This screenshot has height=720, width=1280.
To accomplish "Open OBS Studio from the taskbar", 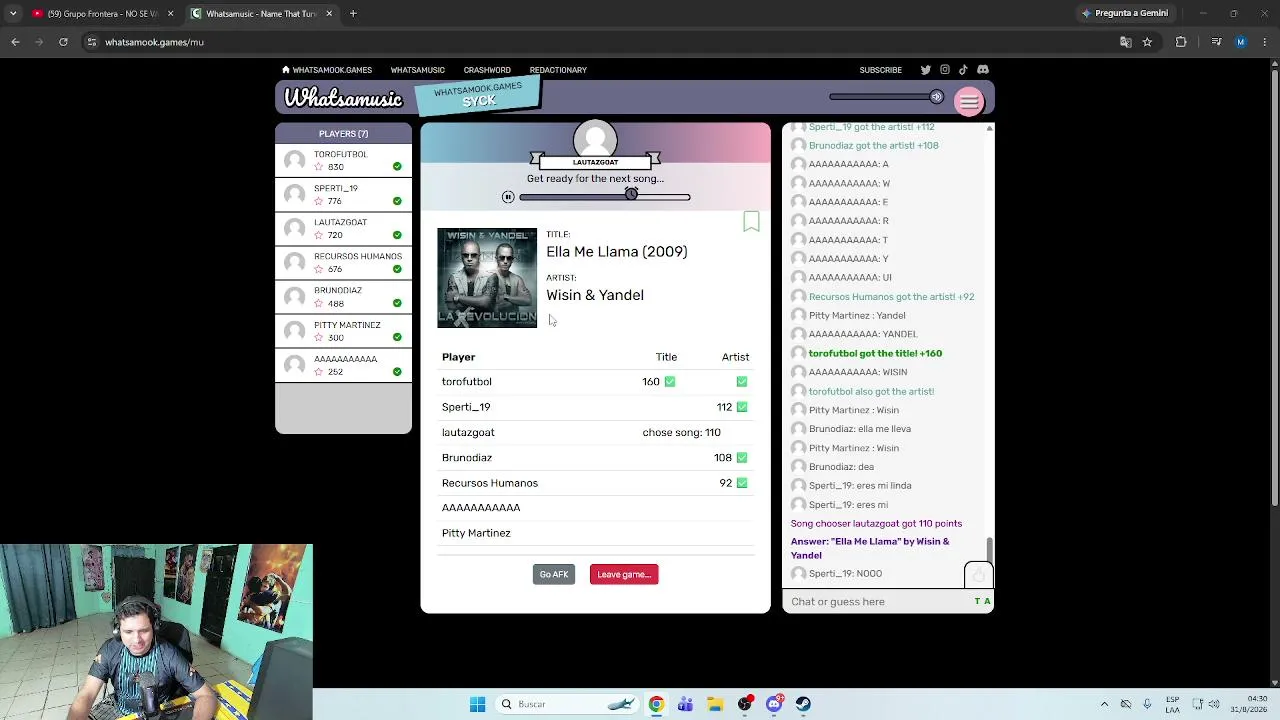I will pos(745,704).
